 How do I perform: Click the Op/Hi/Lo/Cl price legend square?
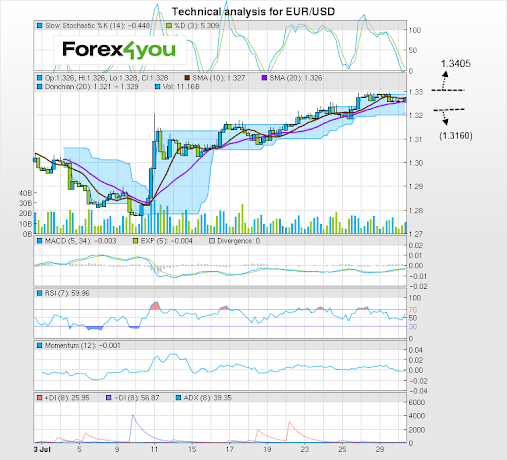[x=40, y=78]
